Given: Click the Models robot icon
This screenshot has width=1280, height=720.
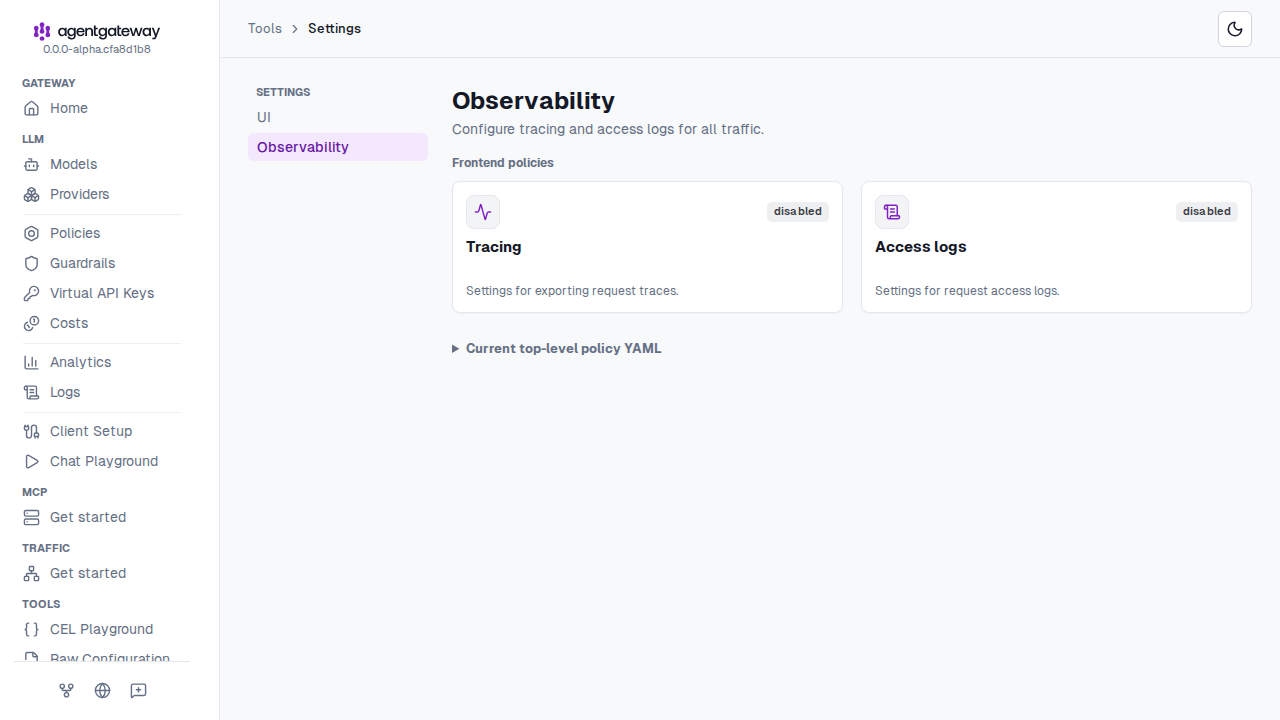Looking at the screenshot, I should 32,164.
